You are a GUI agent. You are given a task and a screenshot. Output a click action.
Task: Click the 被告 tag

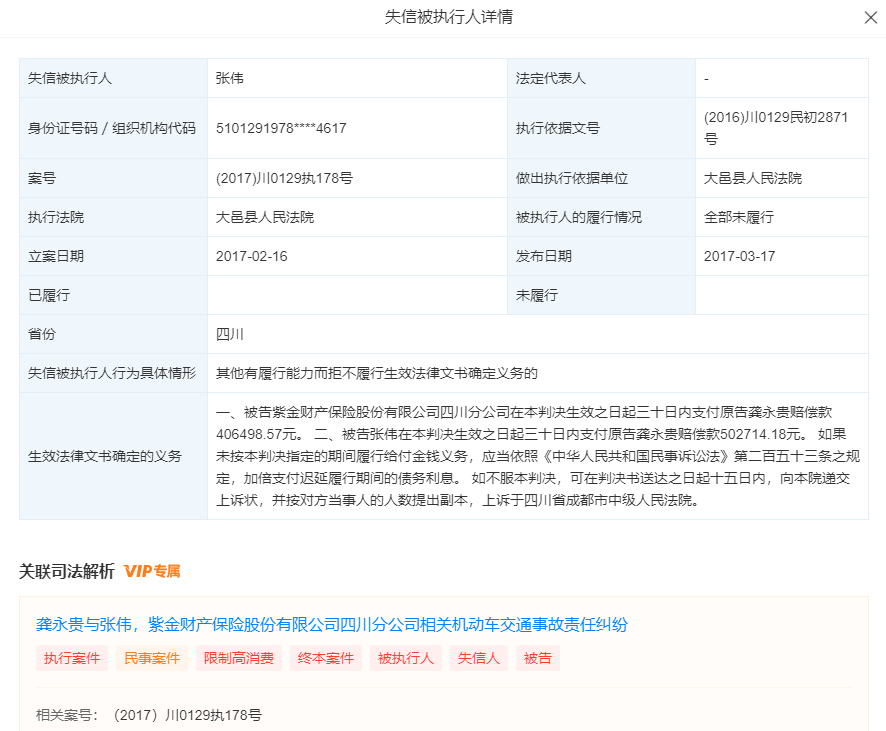[537, 658]
